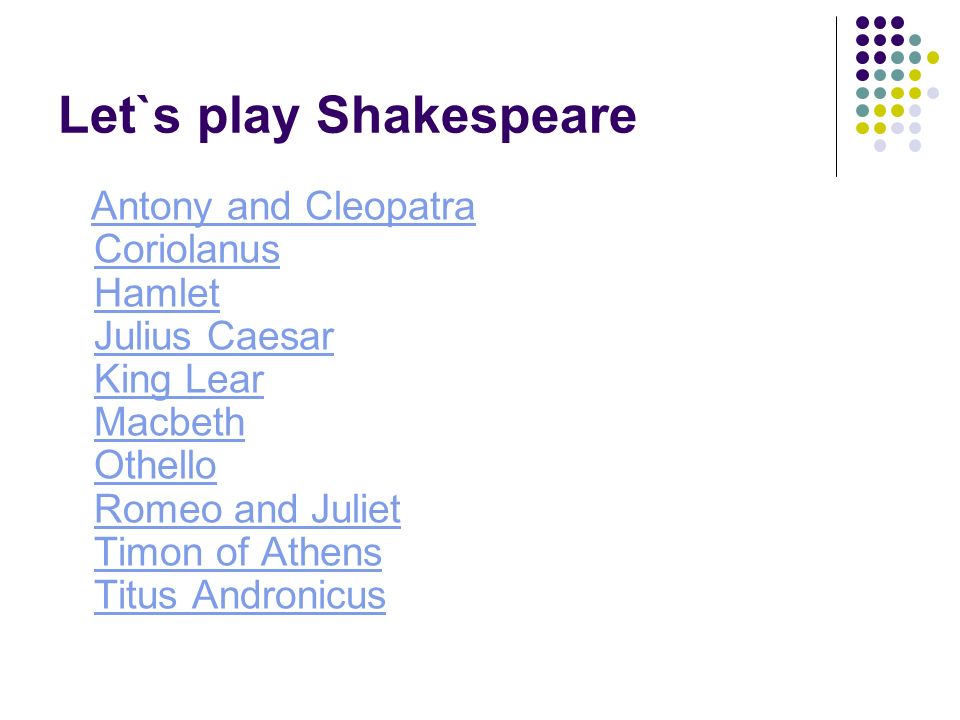
Task: Click the top-left dark purple dot
Action: [x=862, y=23]
